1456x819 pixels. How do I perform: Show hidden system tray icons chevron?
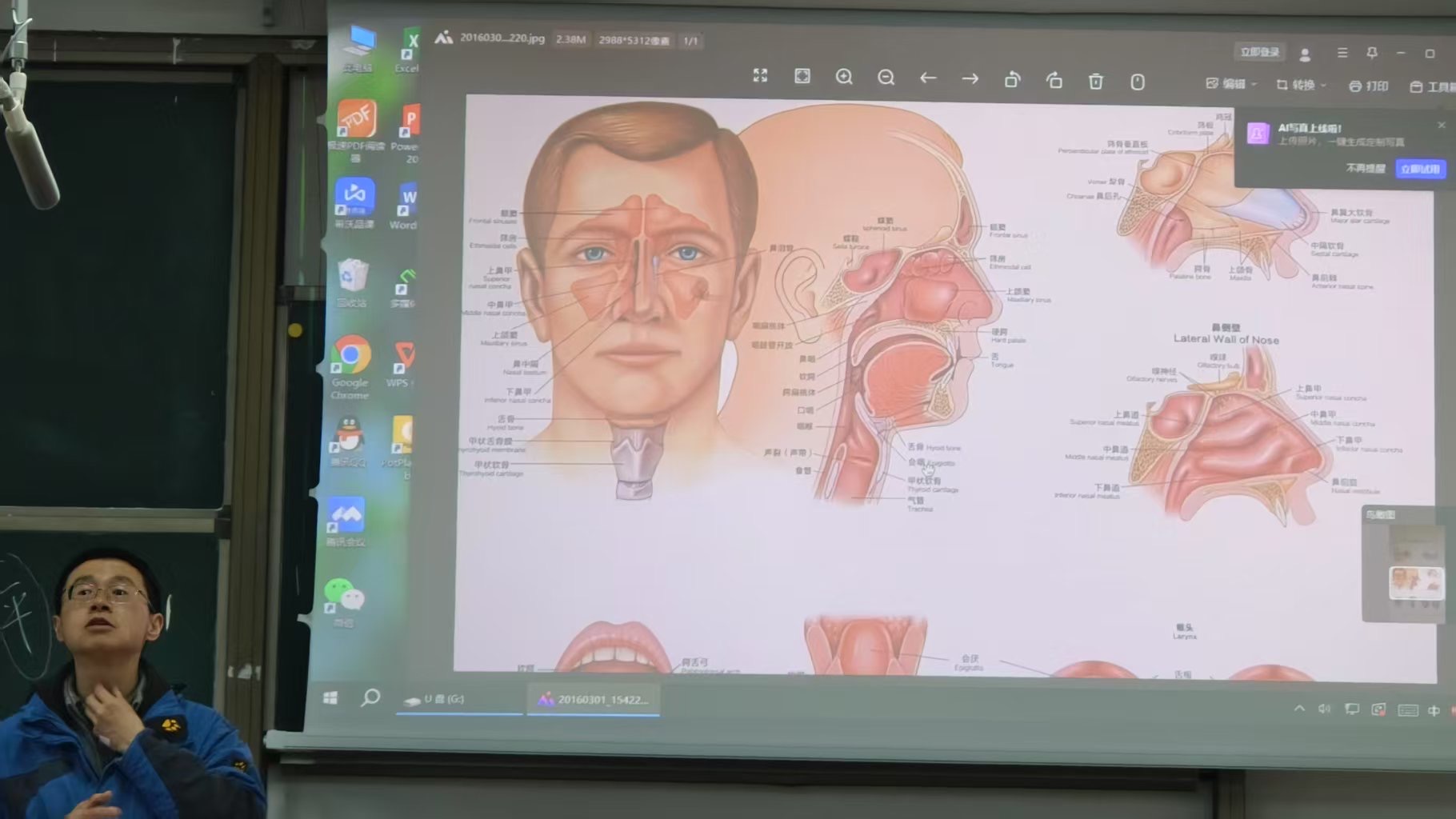pos(1299,709)
